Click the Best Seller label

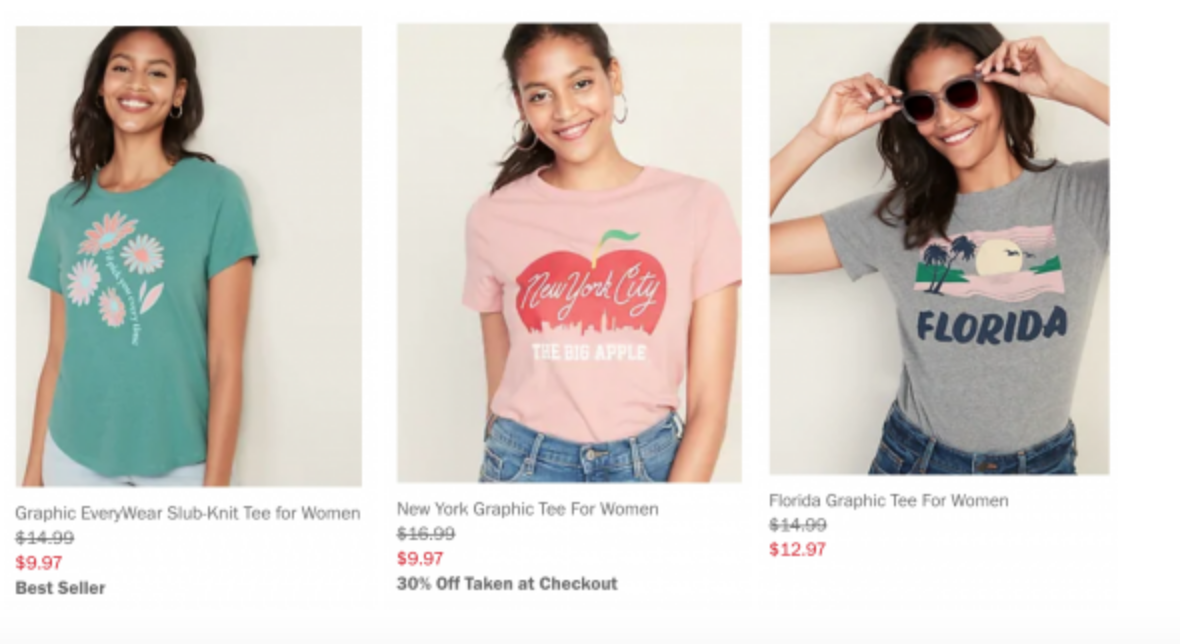(x=60, y=588)
